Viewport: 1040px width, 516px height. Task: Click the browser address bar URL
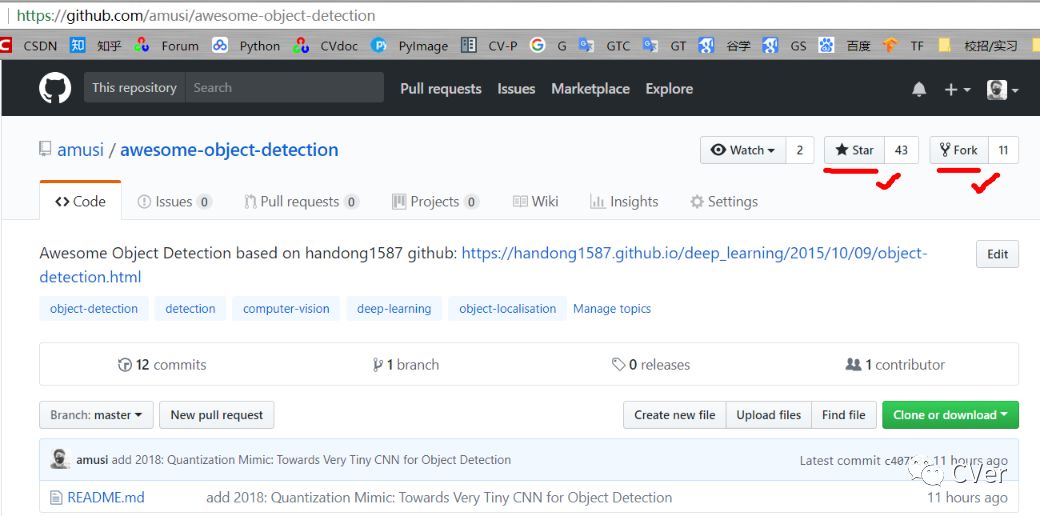click(x=196, y=15)
